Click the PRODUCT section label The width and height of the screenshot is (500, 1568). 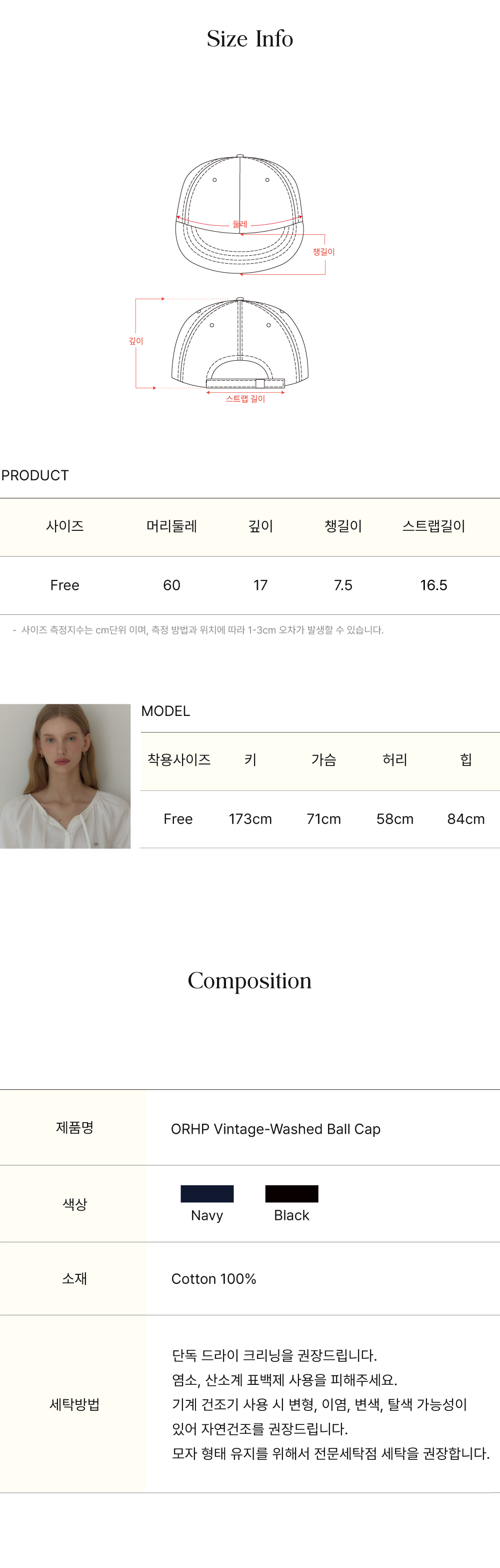[35, 475]
